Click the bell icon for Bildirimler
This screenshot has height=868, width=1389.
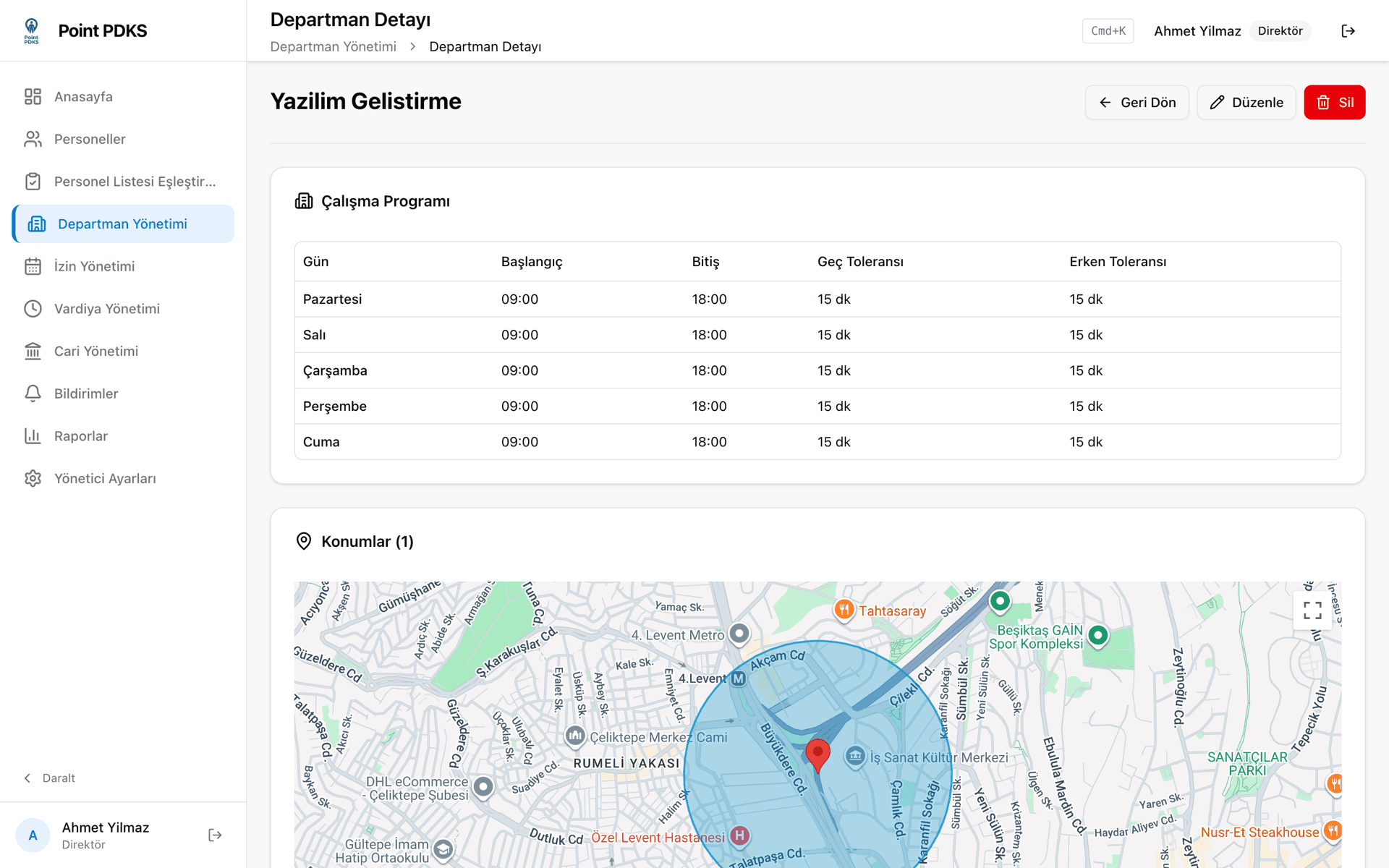(33, 393)
